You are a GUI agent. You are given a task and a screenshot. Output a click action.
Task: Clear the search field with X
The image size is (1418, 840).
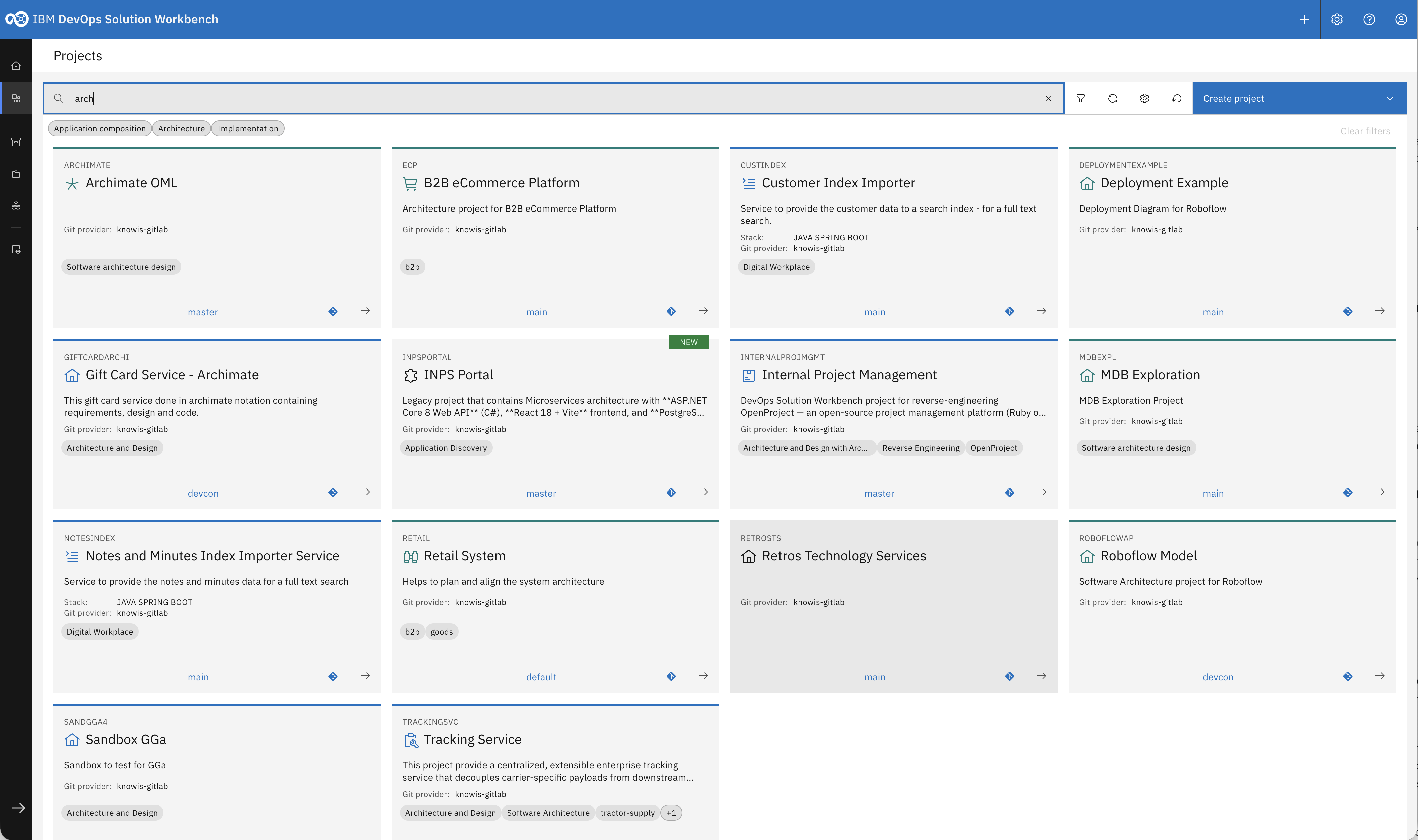1048,99
